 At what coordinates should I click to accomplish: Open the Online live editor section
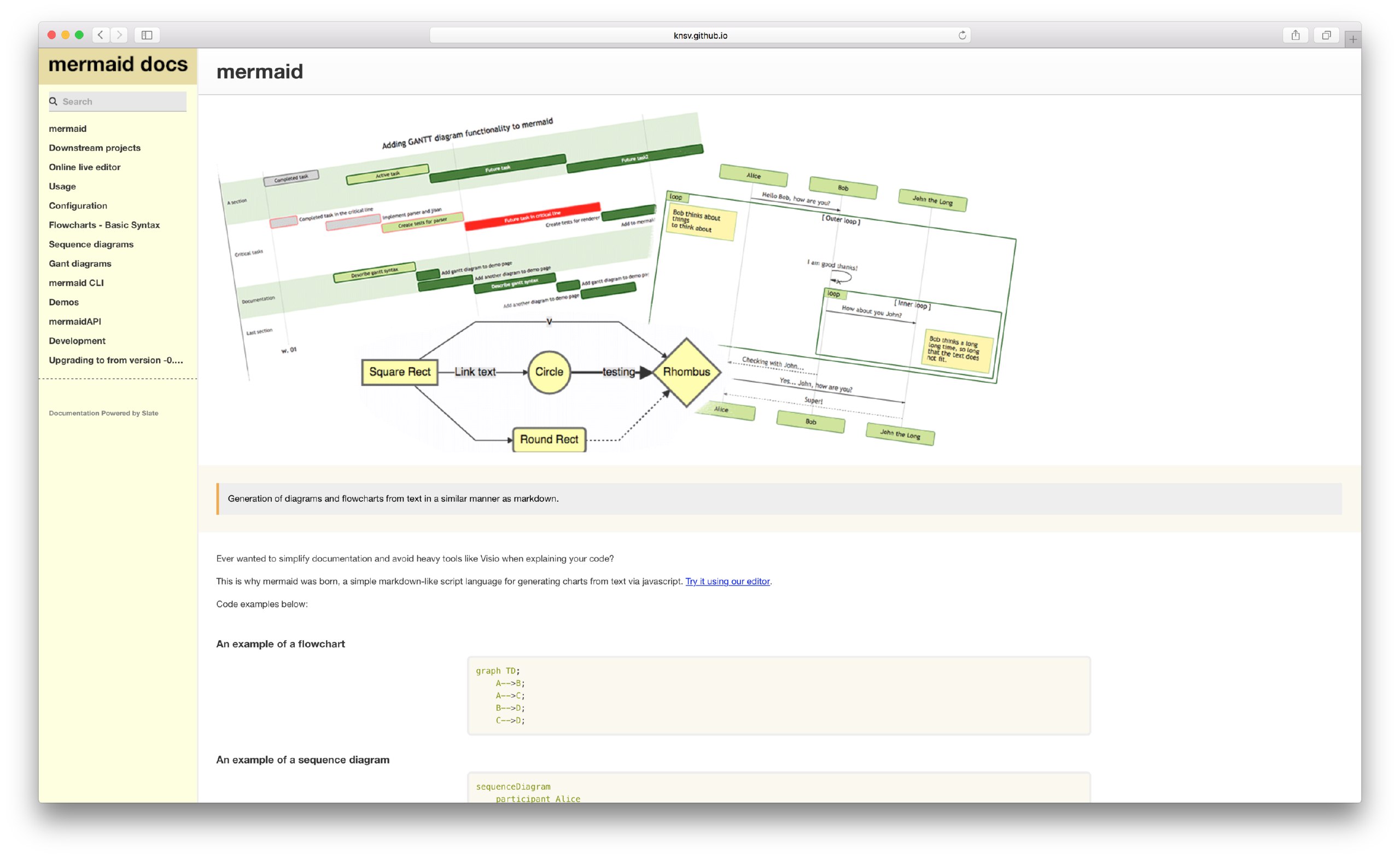click(x=85, y=167)
